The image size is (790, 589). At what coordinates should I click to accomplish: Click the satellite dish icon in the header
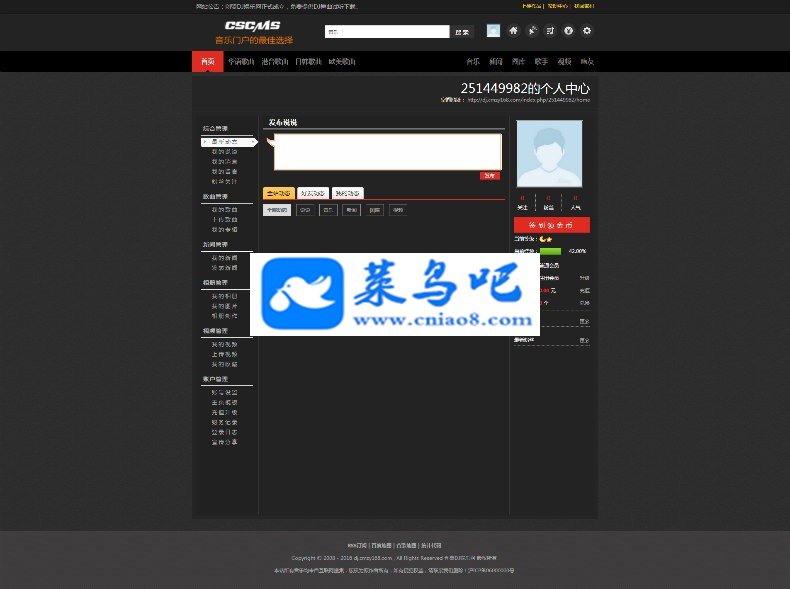click(532, 31)
